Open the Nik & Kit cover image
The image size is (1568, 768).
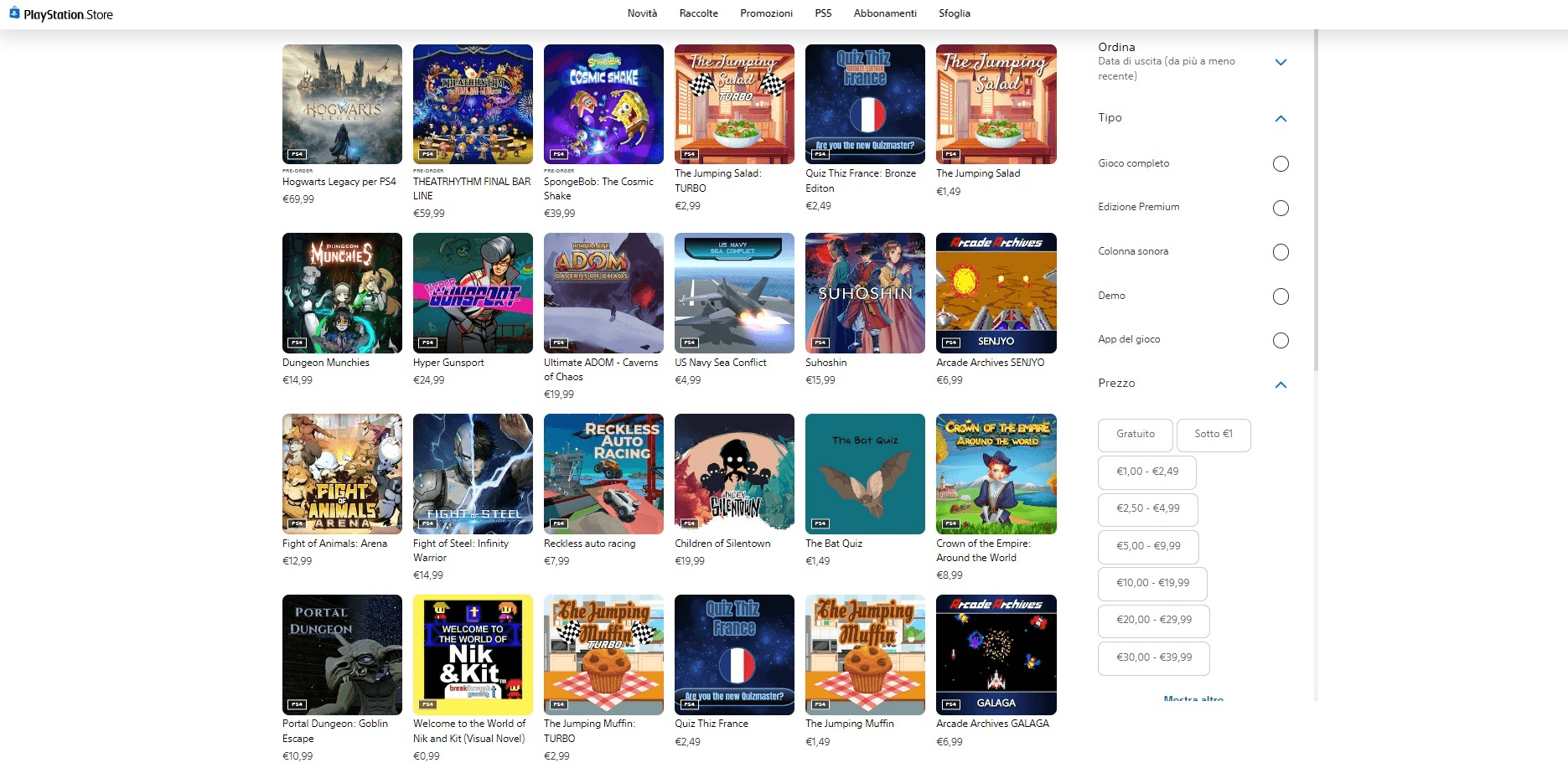pos(473,655)
